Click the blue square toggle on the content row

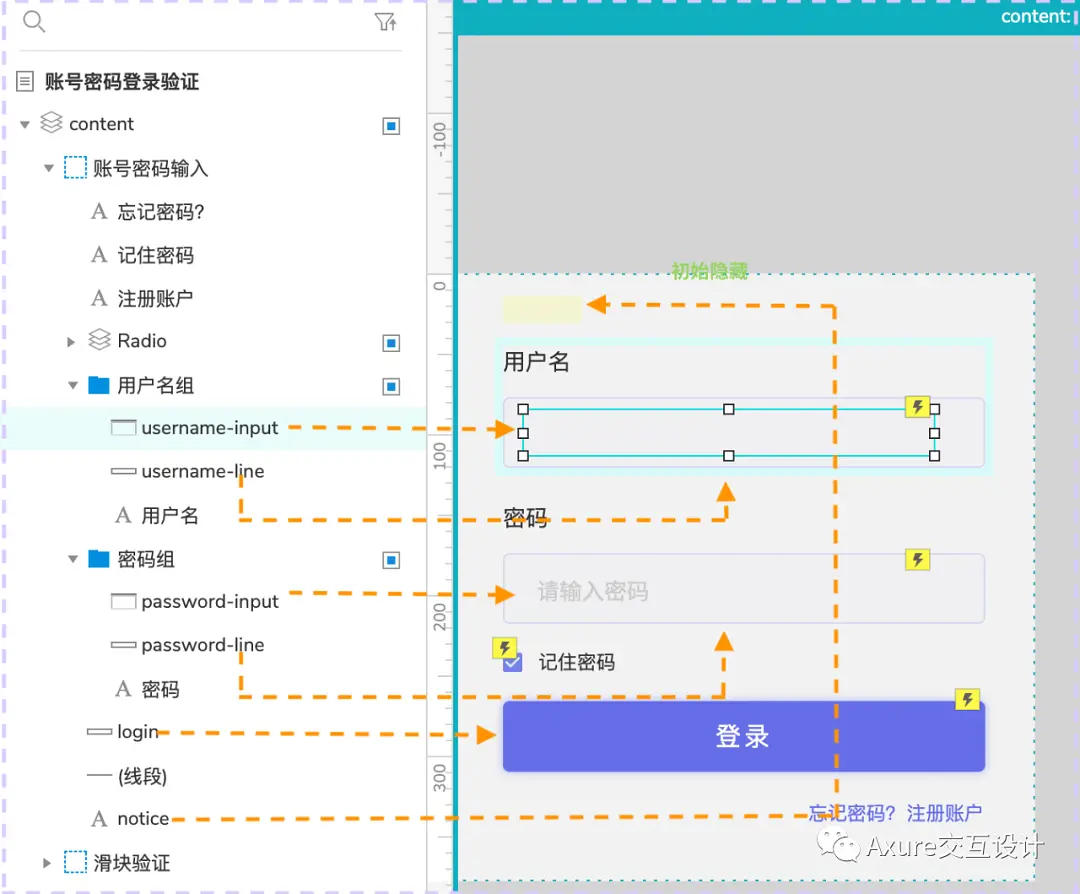pyautogui.click(x=390, y=126)
